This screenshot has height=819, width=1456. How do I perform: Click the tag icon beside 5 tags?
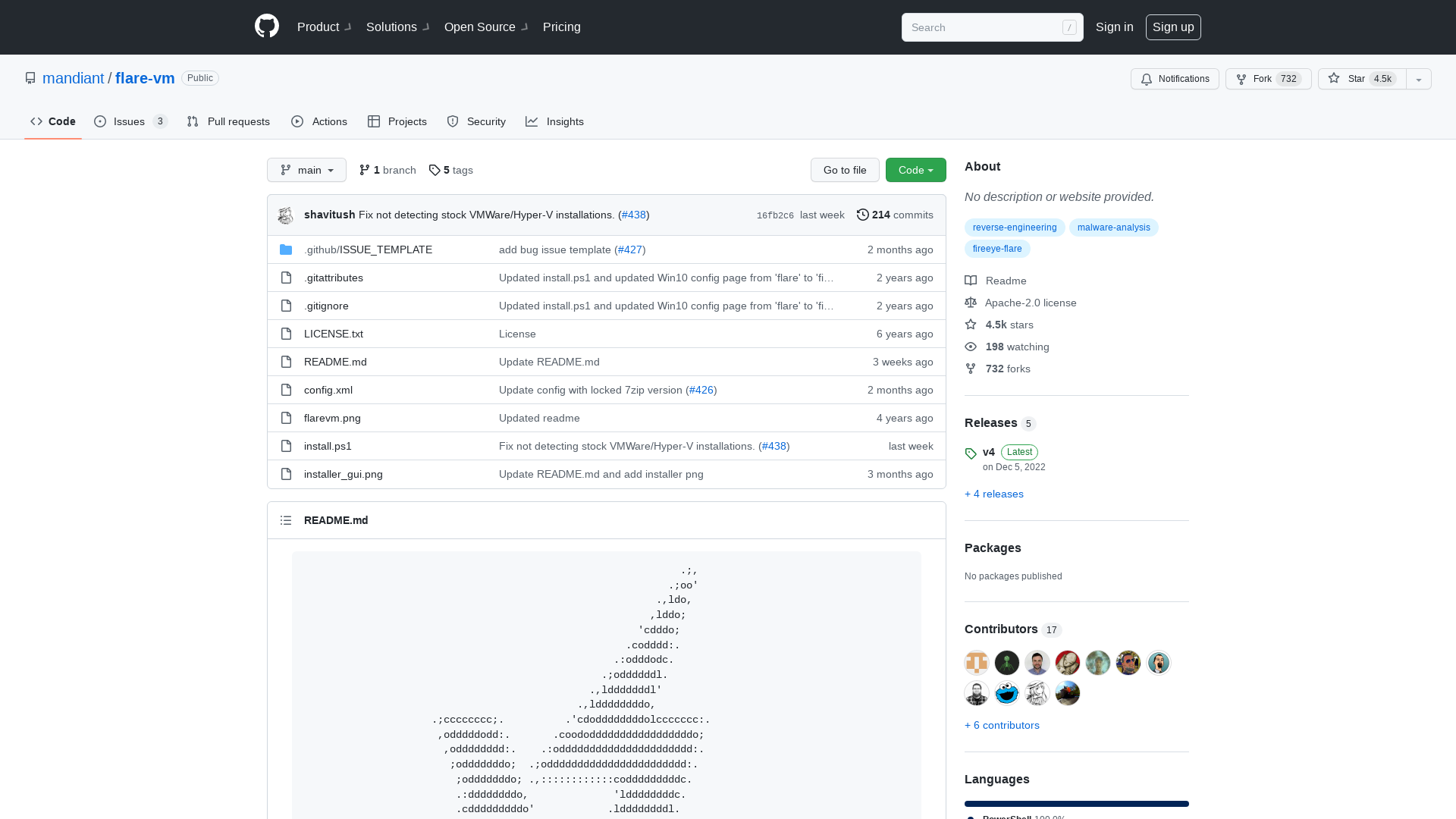(x=435, y=170)
